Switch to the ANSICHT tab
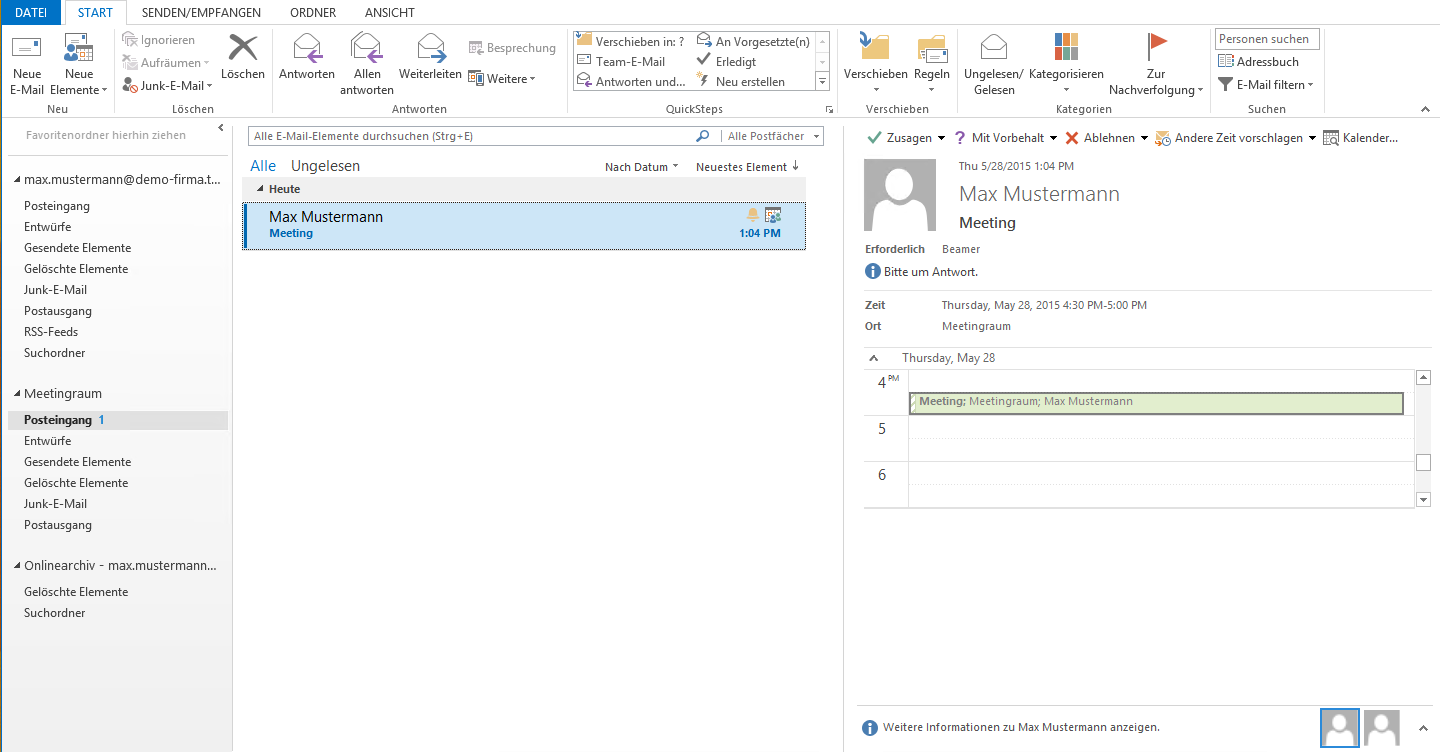The width and height of the screenshot is (1440, 752). [x=390, y=13]
